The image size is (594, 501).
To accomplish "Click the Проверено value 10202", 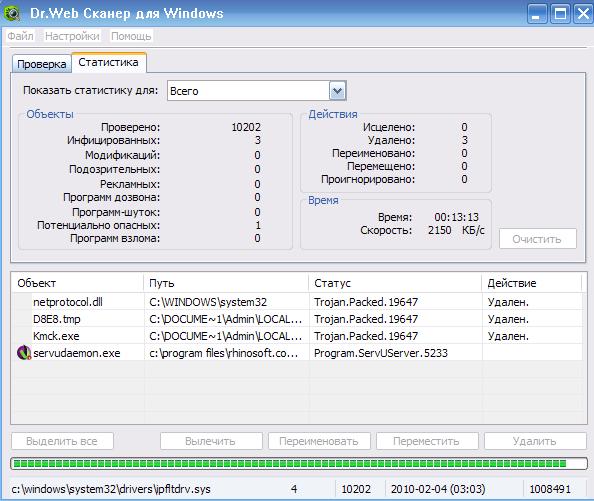I will click(x=246, y=127).
